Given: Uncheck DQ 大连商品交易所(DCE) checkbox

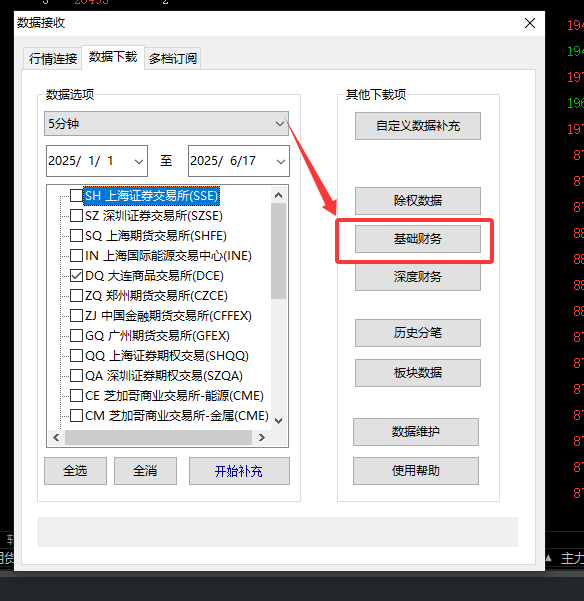Looking at the screenshot, I should pos(76,275).
